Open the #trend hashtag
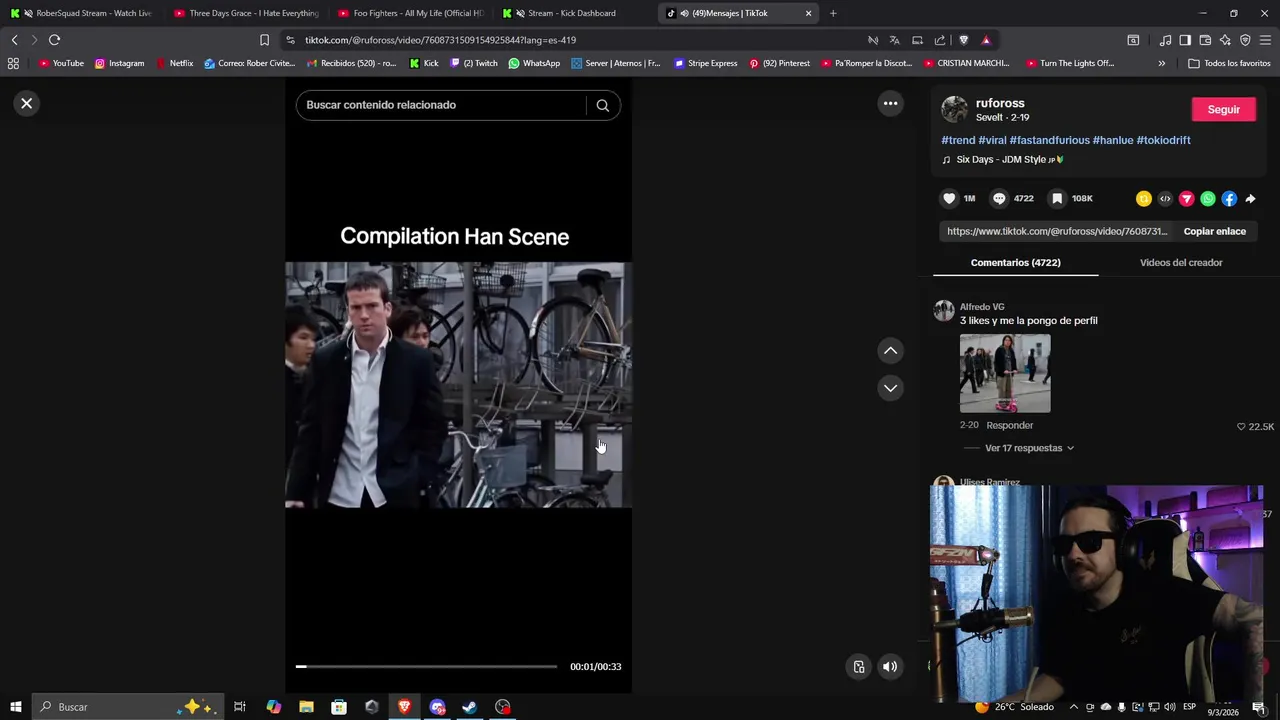The width and height of the screenshot is (1280, 720). coord(958,140)
